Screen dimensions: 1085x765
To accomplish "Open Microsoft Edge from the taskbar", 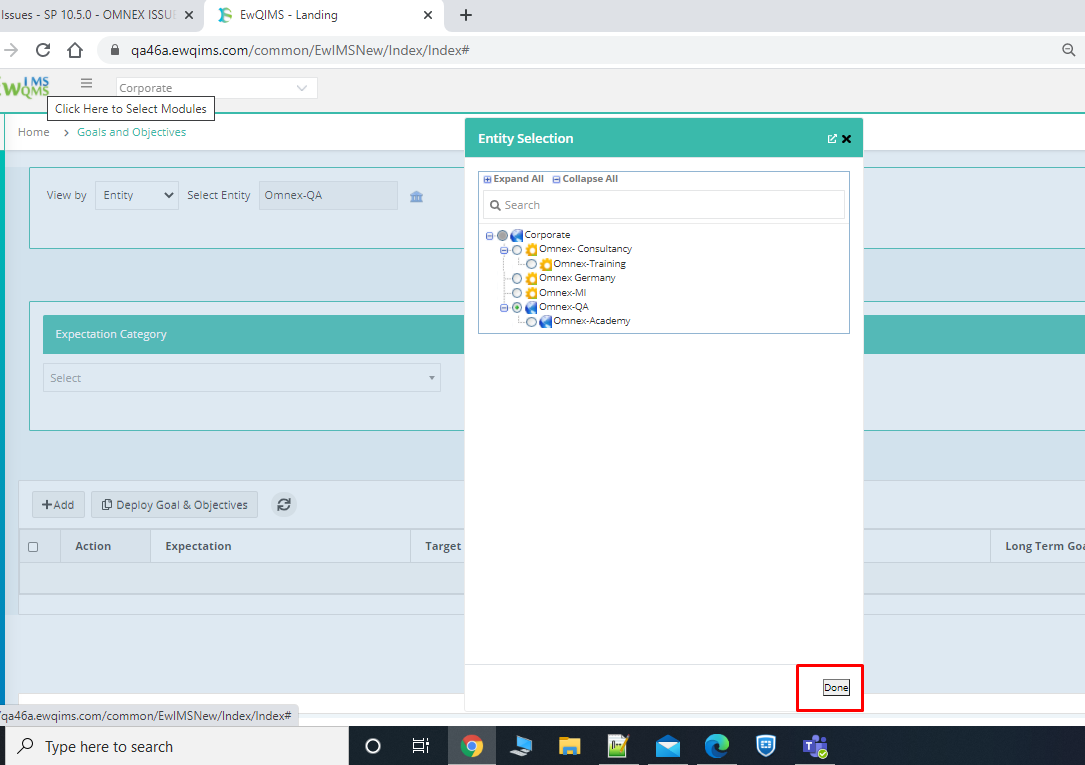I will pos(717,746).
